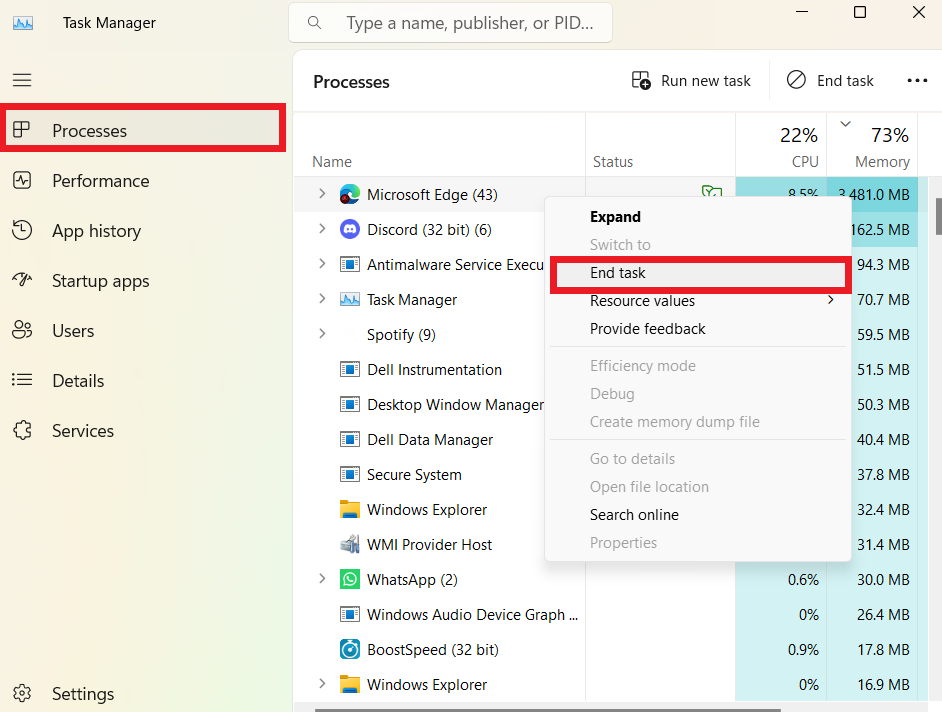Click the Run new task button
Viewport: 942px width, 712px height.
click(x=691, y=81)
